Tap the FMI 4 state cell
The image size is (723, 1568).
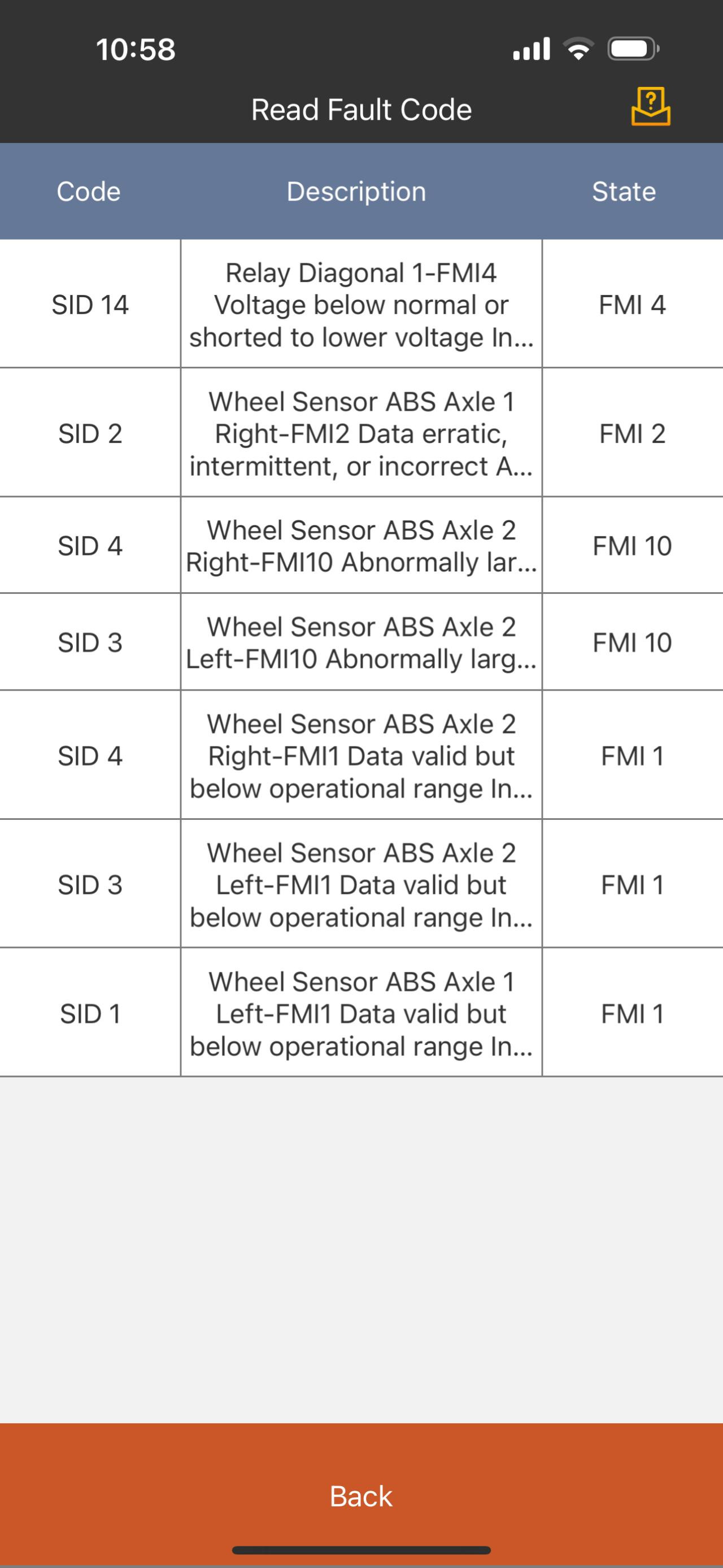[x=632, y=305]
